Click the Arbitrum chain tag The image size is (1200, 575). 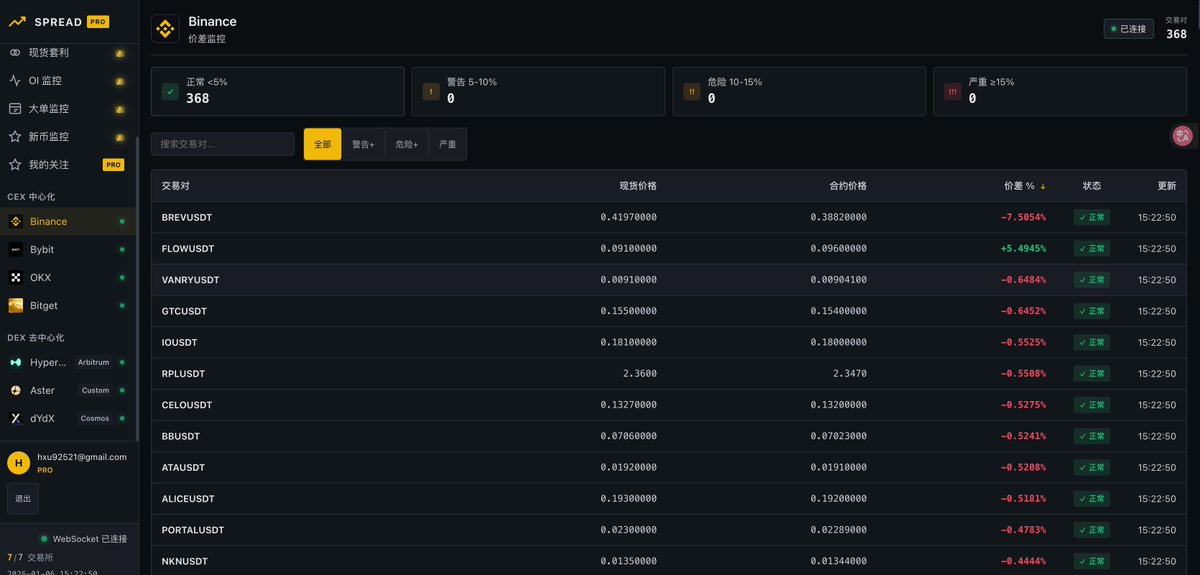[94, 362]
